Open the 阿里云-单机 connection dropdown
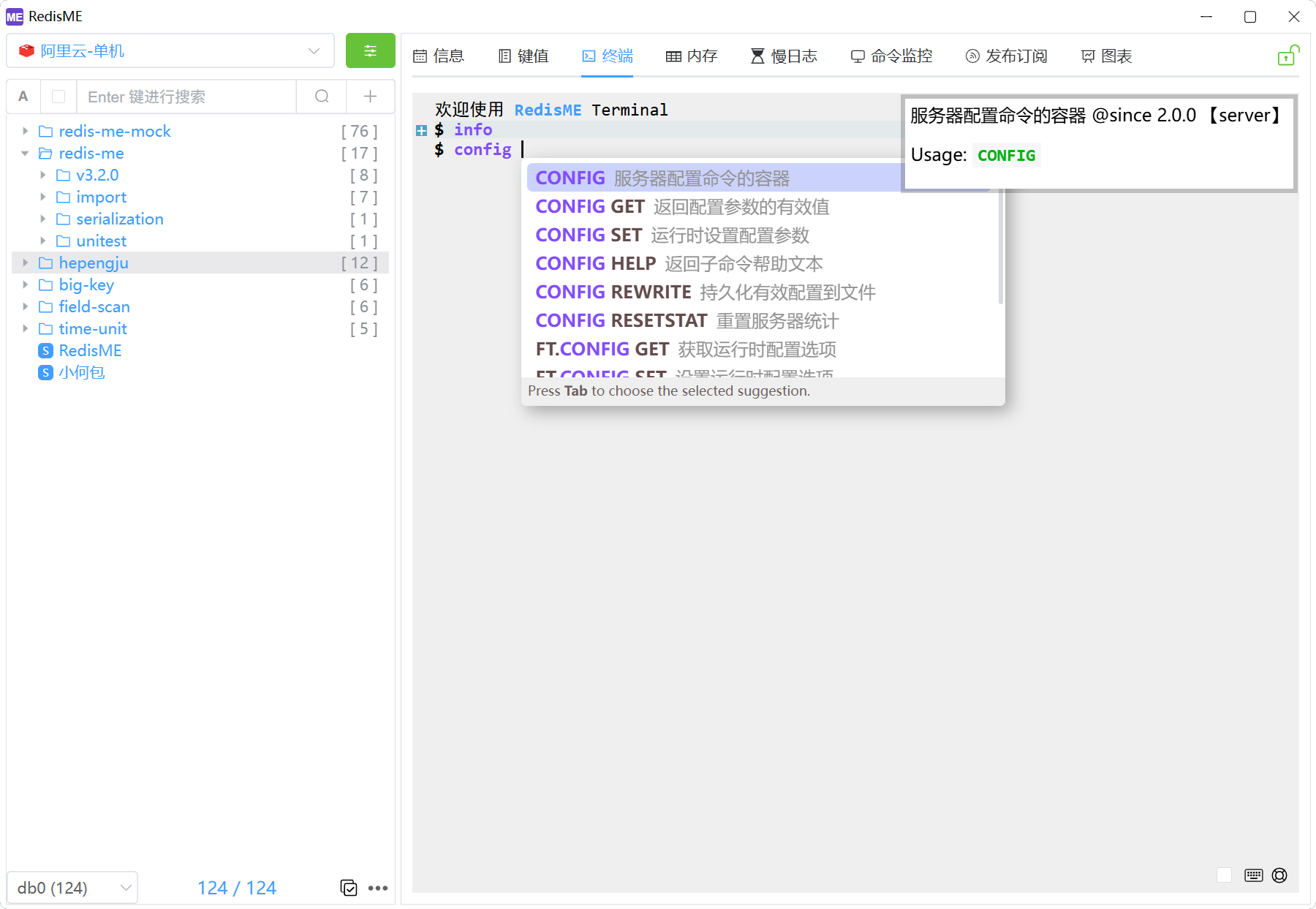1316x909 pixels. [x=170, y=50]
